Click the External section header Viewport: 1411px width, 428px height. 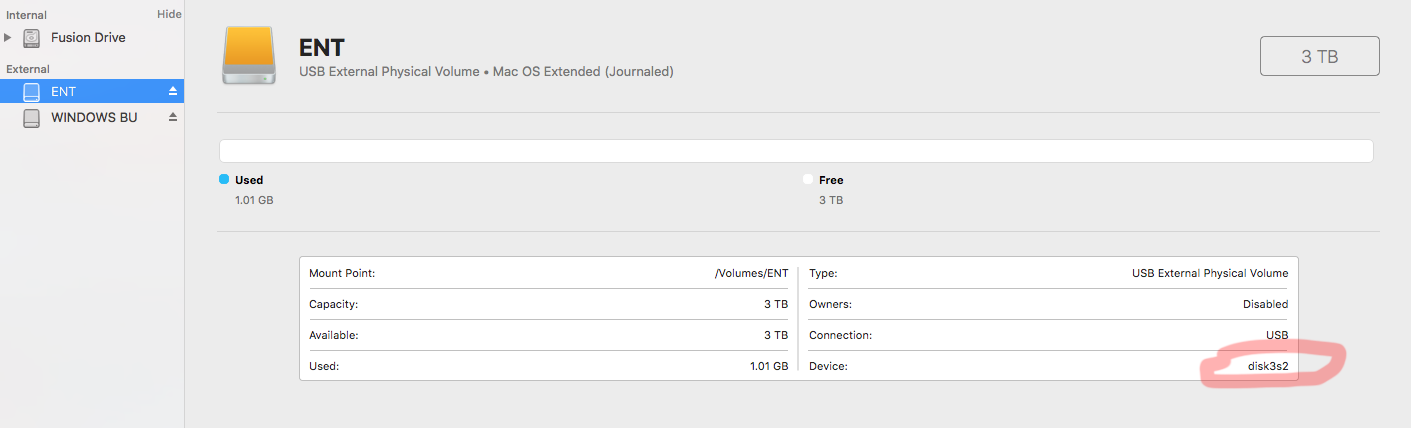click(28, 69)
